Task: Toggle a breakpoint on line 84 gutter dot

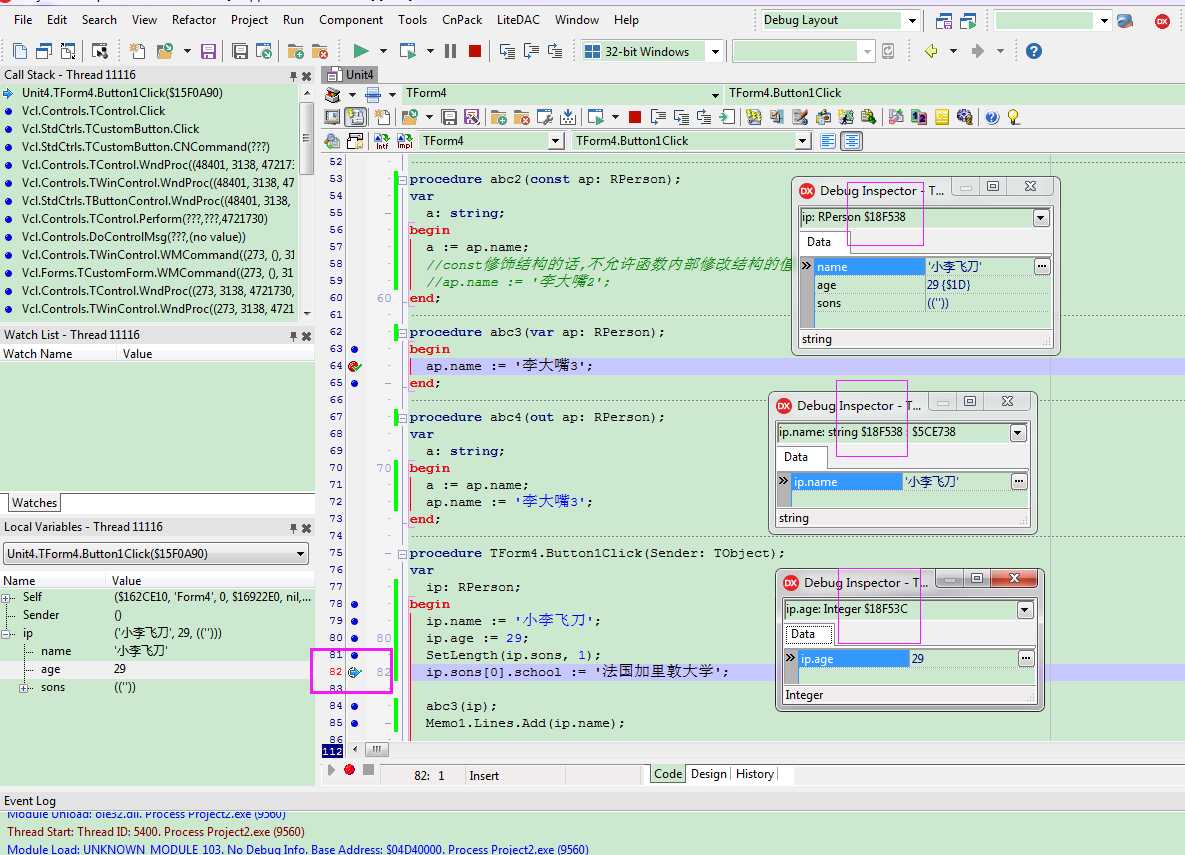Action: point(354,706)
